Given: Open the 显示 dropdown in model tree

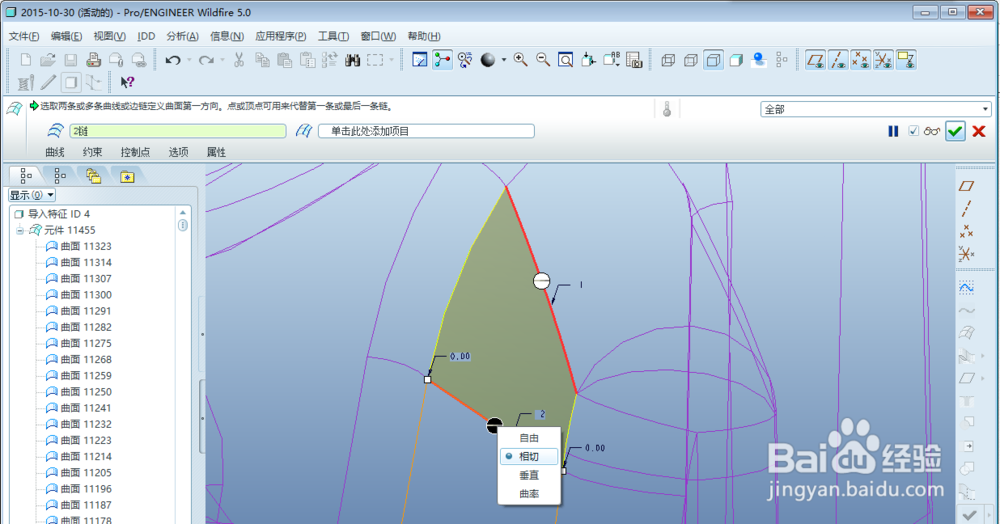Looking at the screenshot, I should [31, 195].
